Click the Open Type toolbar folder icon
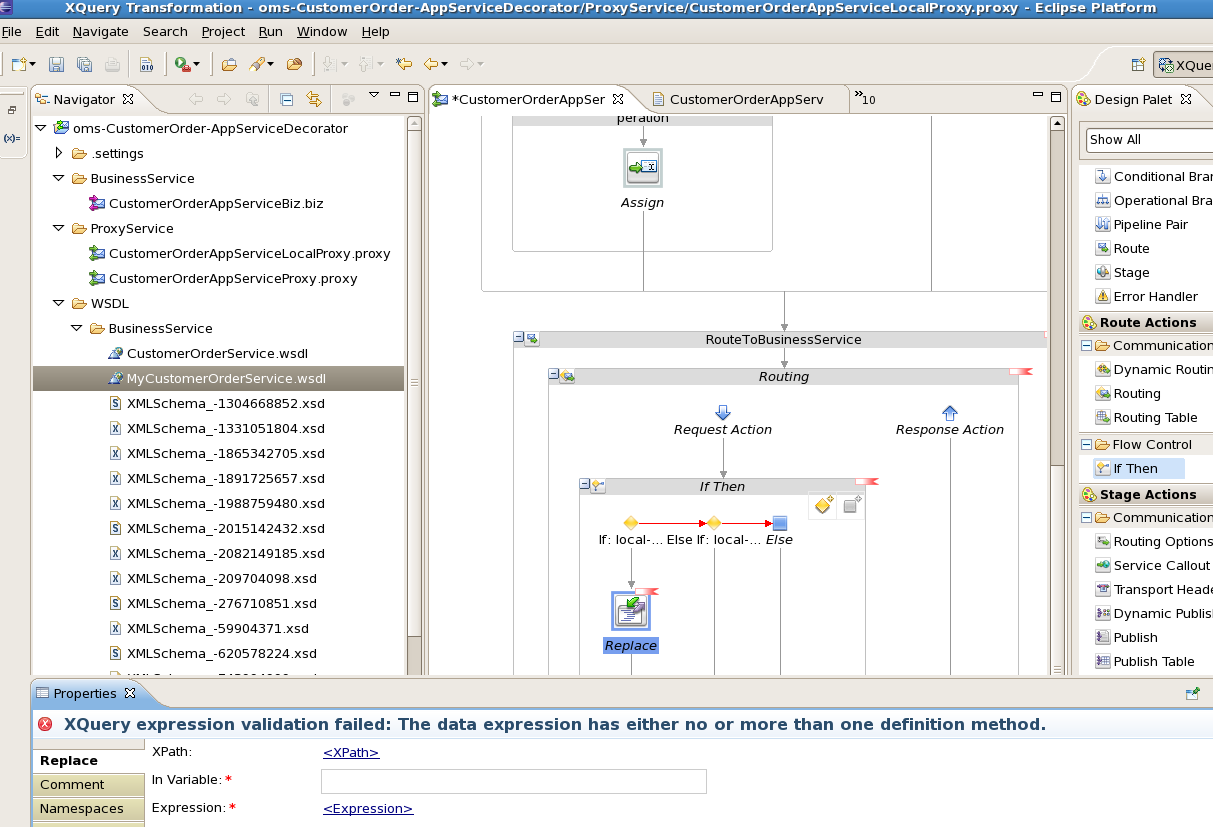Image resolution: width=1213 pixels, height=827 pixels. [229, 64]
